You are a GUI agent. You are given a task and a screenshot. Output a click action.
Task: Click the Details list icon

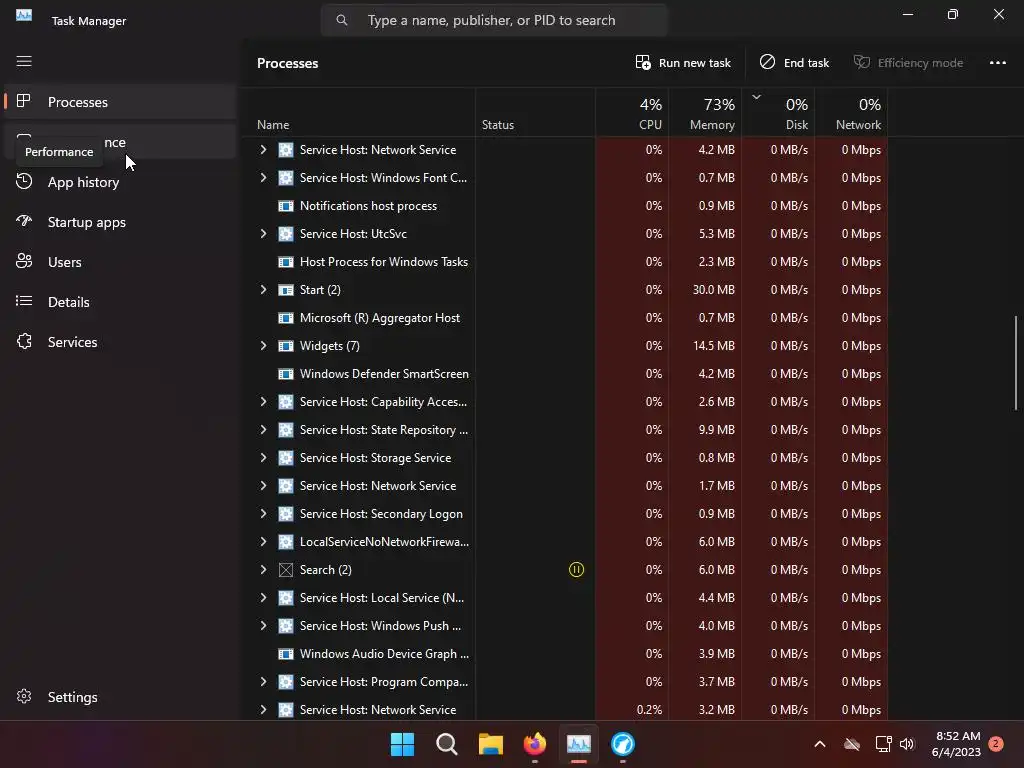pos(24,300)
